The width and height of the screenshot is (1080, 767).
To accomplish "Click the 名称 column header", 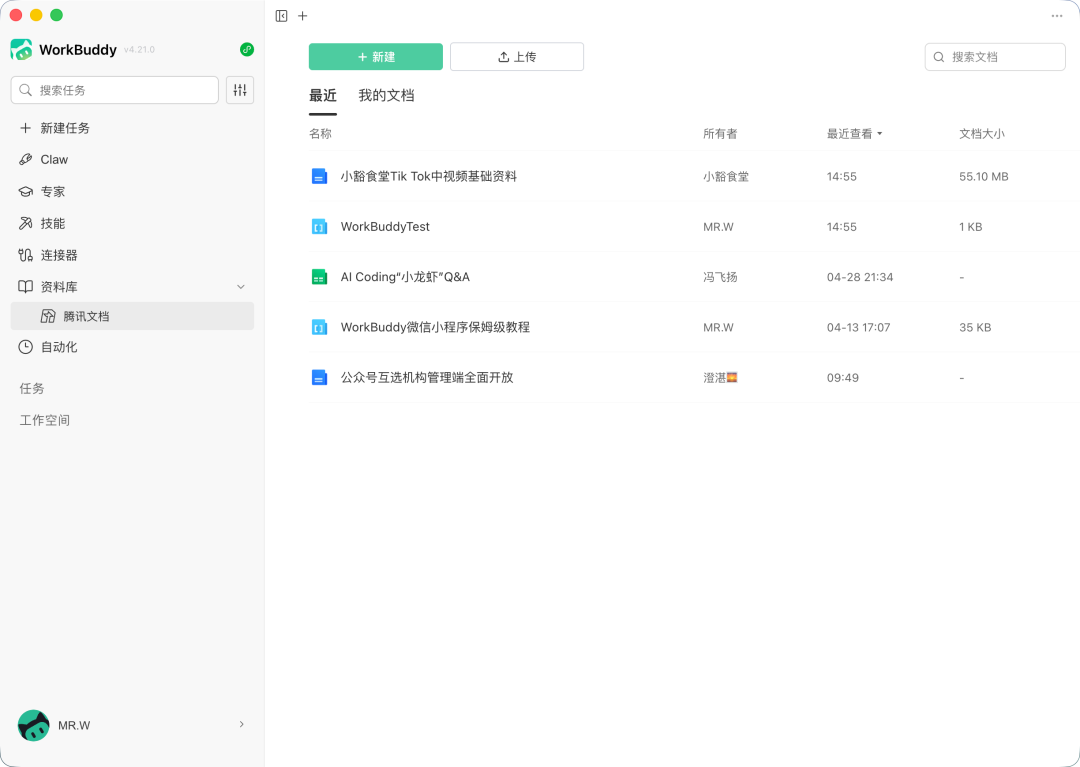I will [x=320, y=134].
